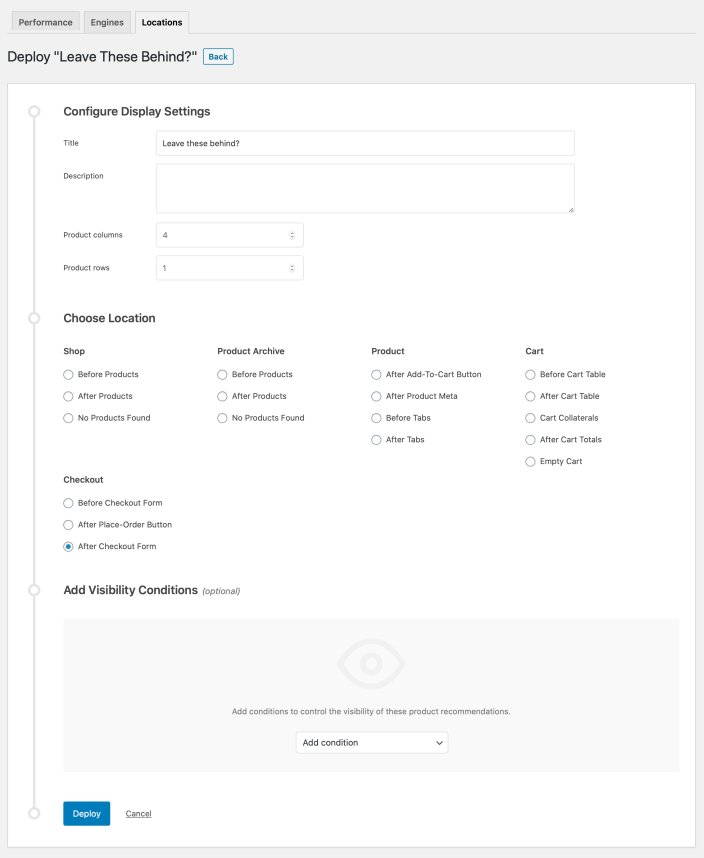Image resolution: width=704 pixels, height=858 pixels.
Task: Choose After Cart Table radio
Action: [530, 396]
